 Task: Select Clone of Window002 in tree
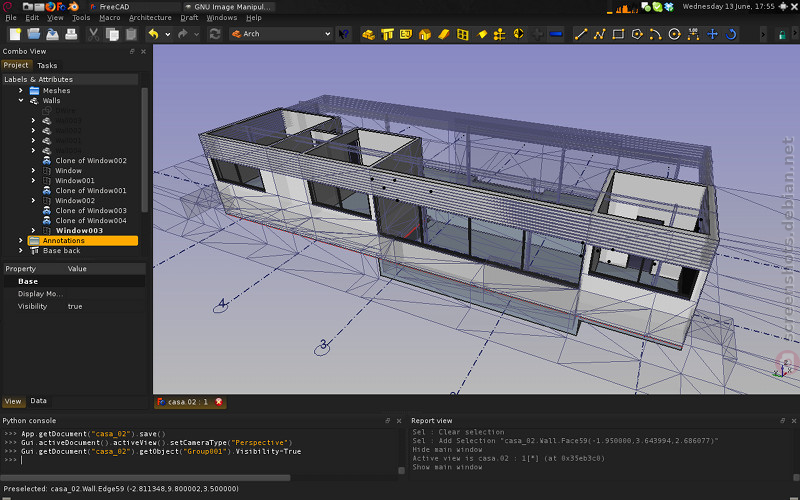[91, 161]
